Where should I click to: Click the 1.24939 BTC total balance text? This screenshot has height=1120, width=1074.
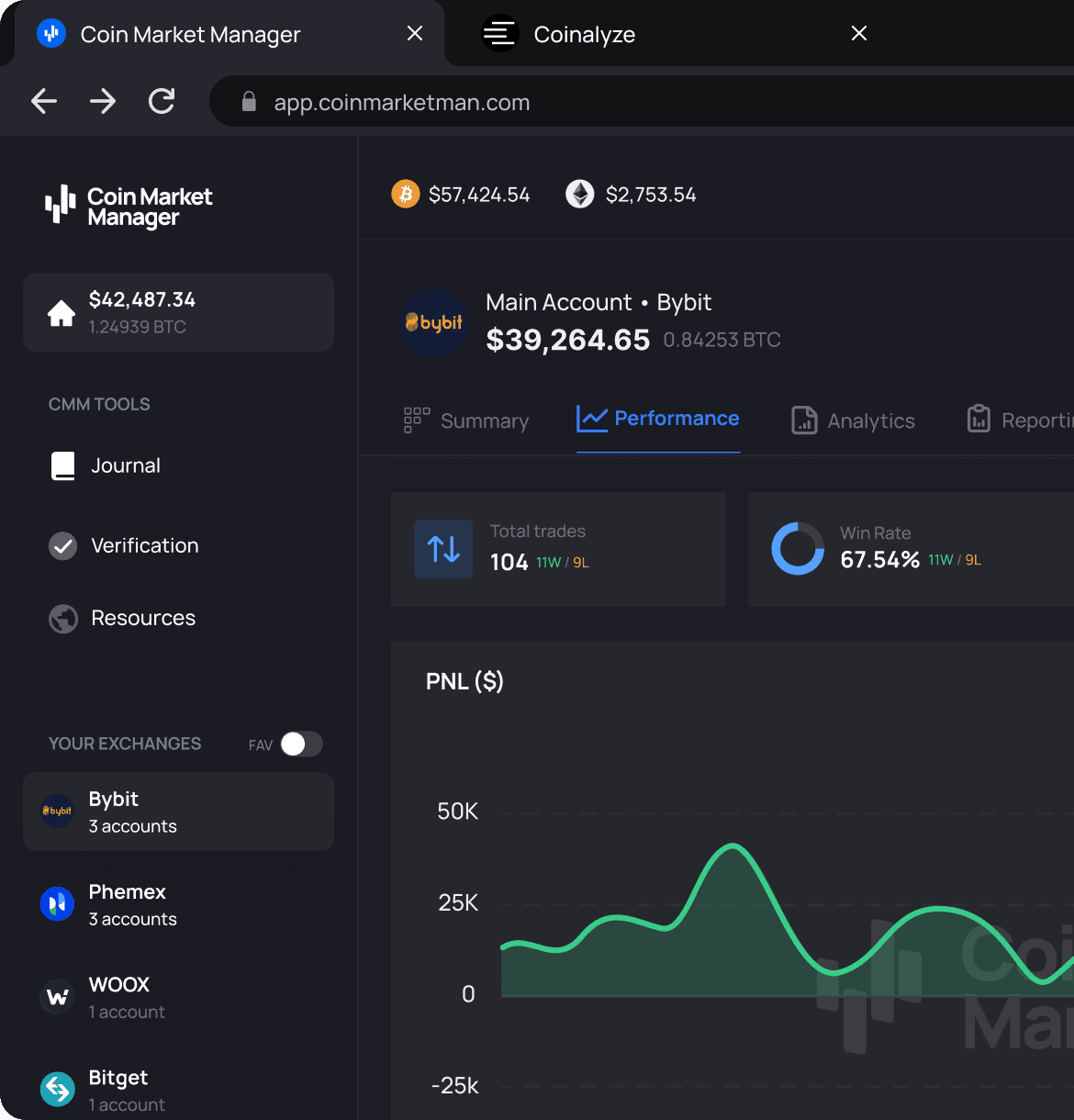tap(138, 327)
